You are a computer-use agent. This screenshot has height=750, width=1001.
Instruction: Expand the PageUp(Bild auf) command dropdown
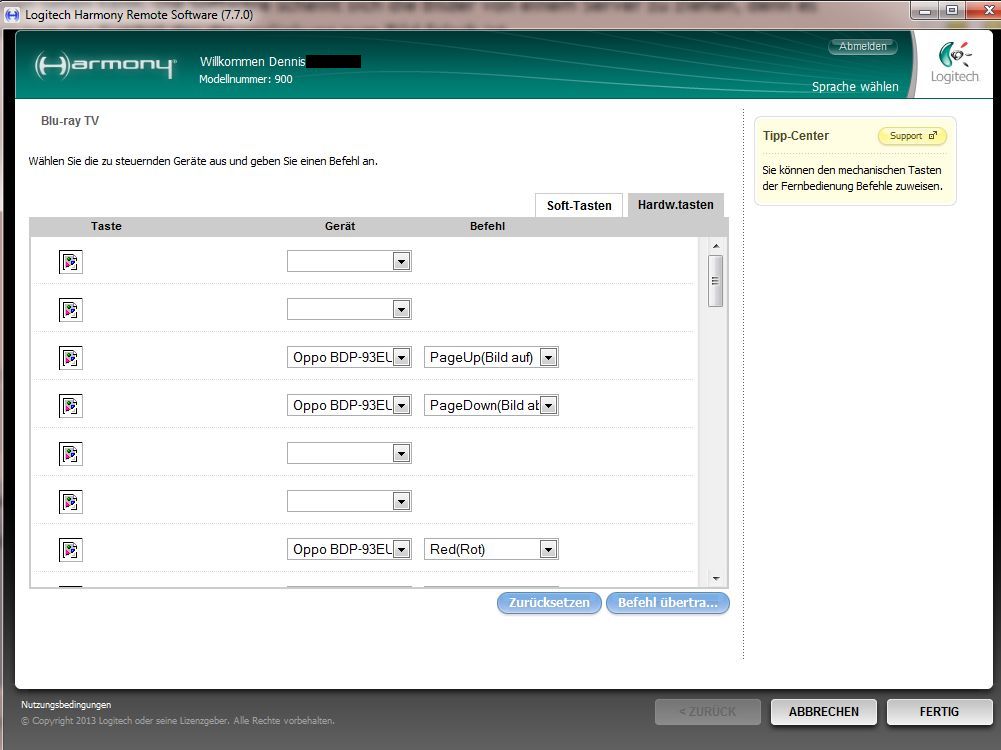pos(491,357)
